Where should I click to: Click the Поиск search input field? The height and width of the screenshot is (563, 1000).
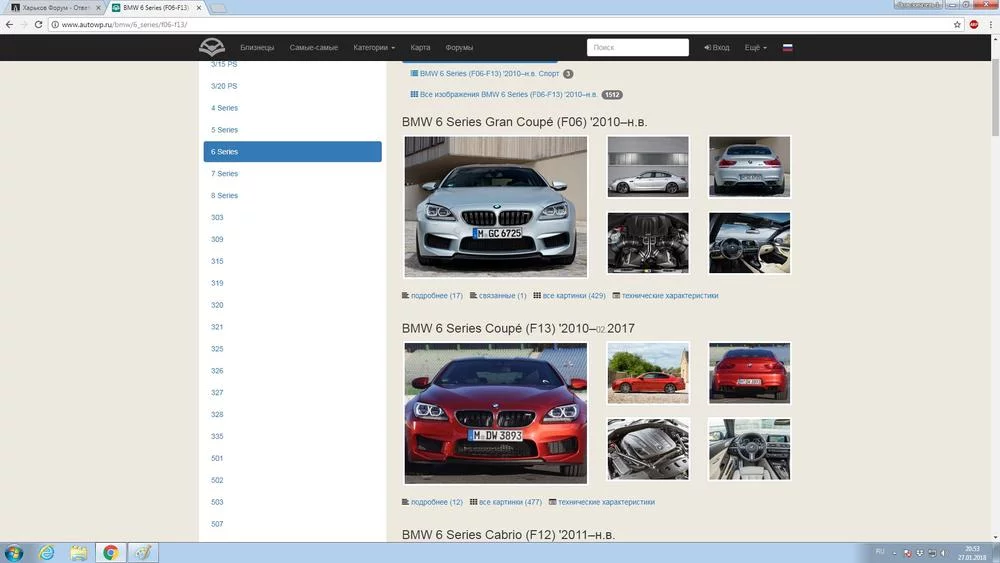(637, 47)
